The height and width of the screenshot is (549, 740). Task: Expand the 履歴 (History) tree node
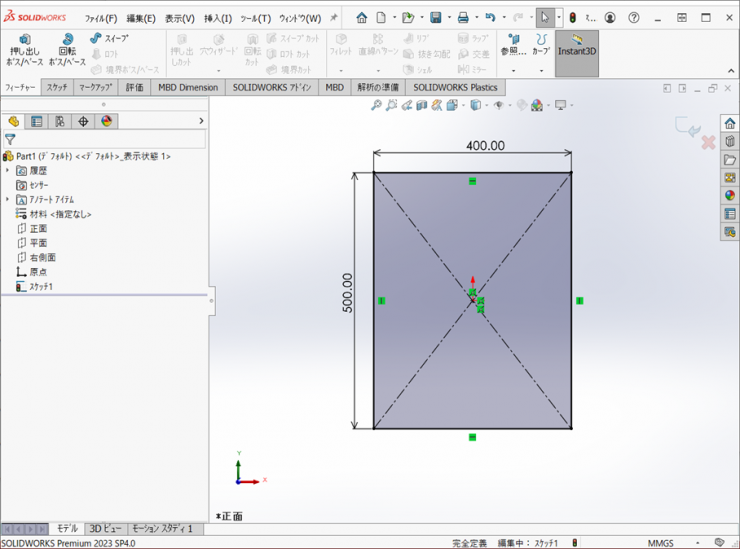tap(7, 171)
